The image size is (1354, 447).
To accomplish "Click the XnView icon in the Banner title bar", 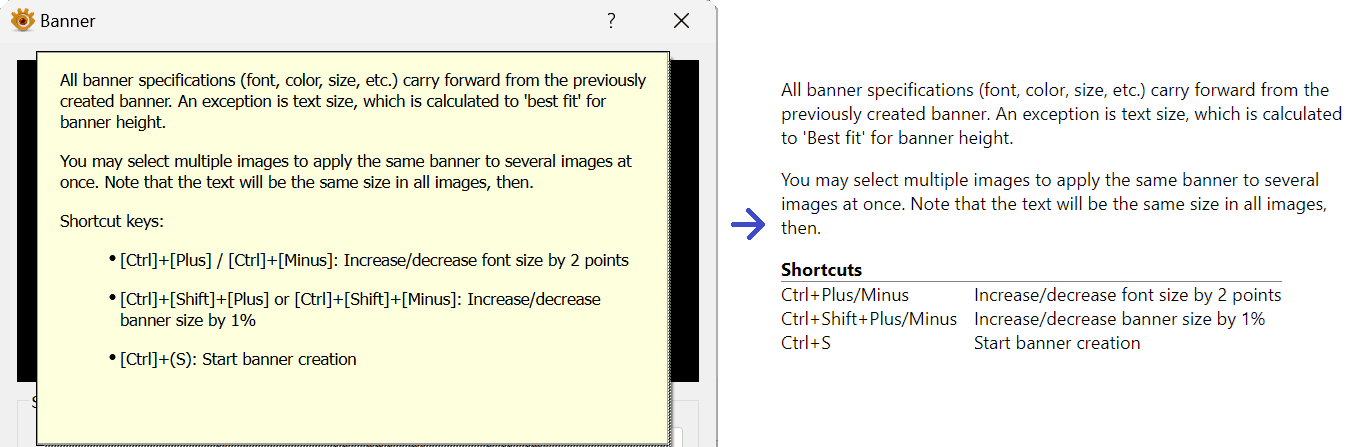I will 23,20.
